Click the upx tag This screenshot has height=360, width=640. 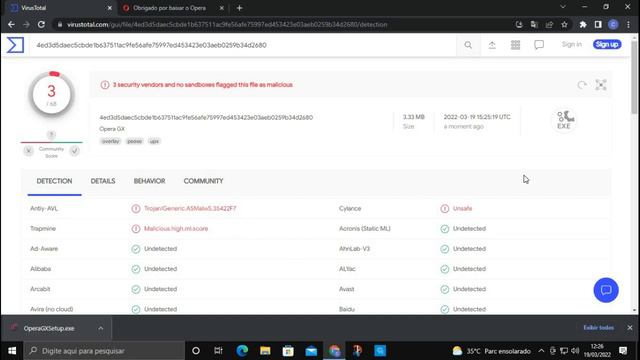coord(154,141)
